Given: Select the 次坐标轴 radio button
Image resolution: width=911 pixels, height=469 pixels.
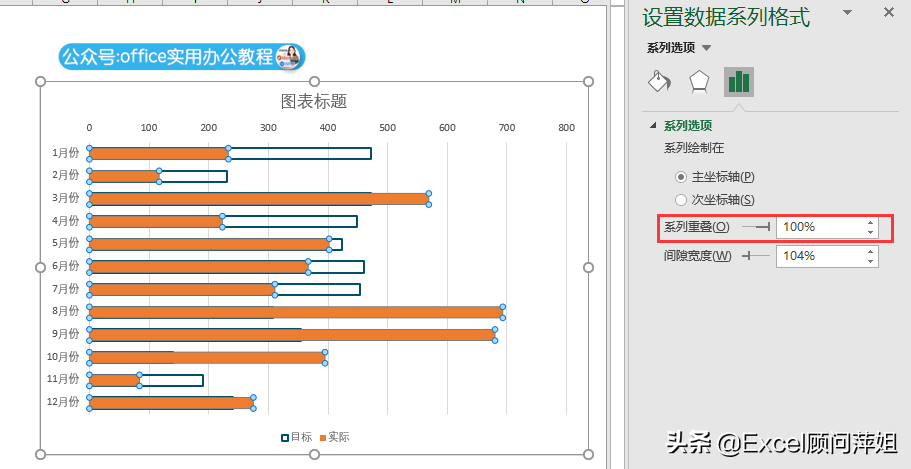Looking at the screenshot, I should 680,200.
